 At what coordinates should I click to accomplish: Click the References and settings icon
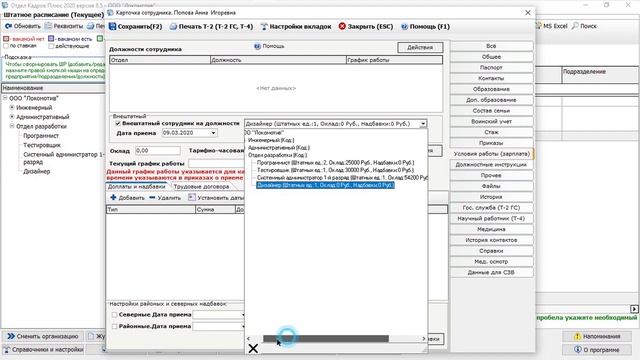[7, 349]
